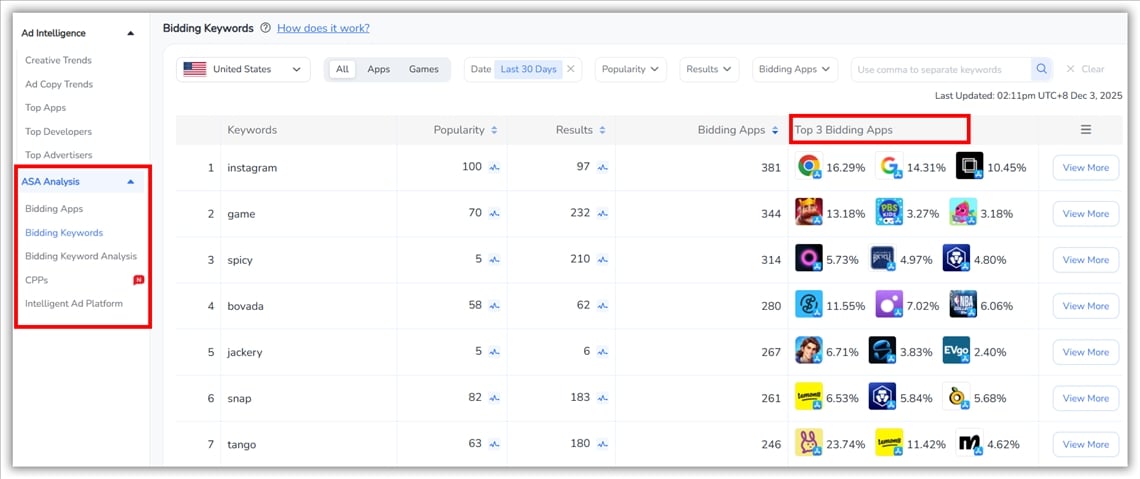Open the How does it work link
The image size is (1140, 479).
pyautogui.click(x=323, y=29)
